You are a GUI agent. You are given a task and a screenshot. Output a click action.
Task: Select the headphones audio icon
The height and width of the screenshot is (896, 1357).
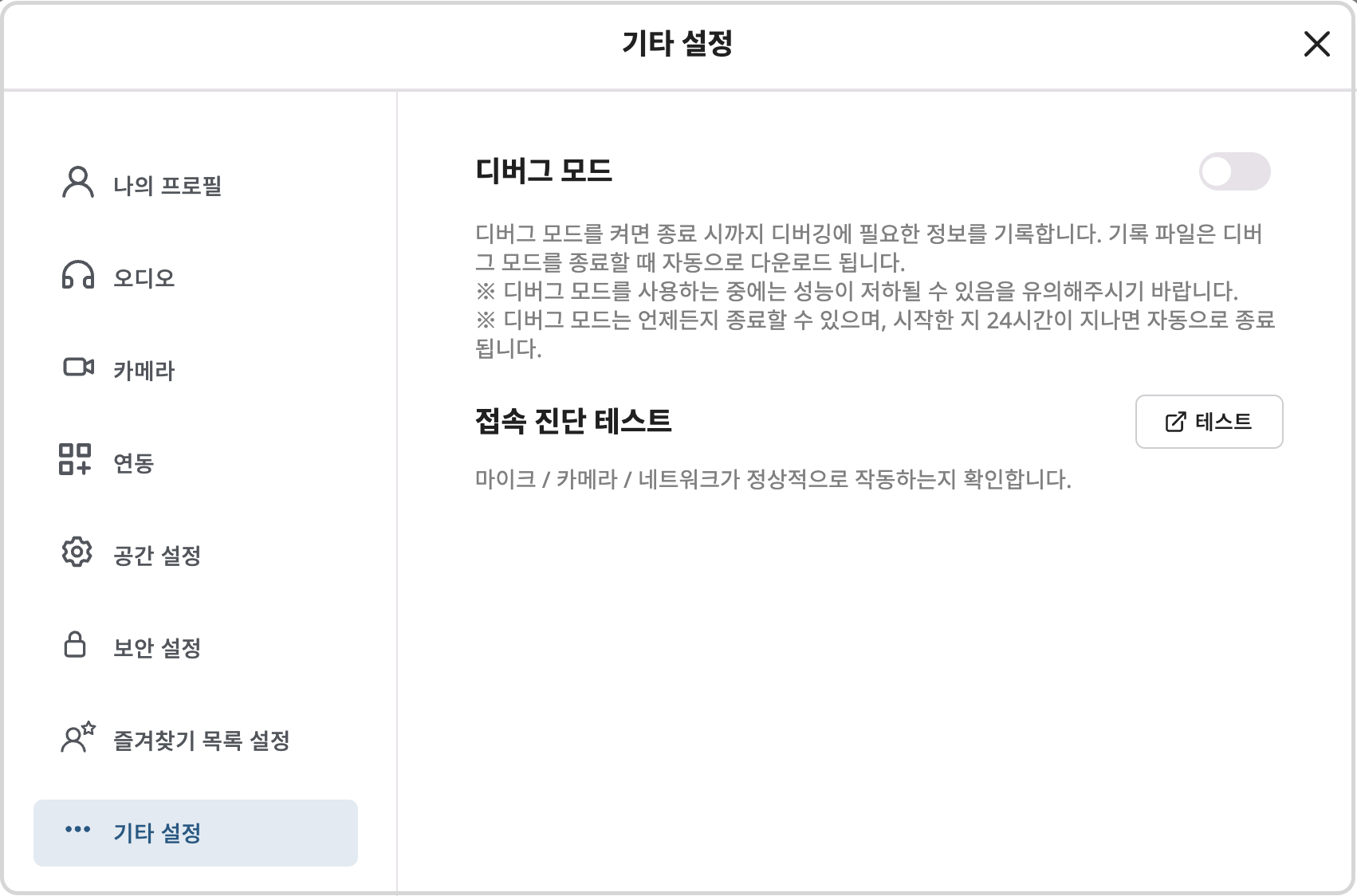[x=77, y=277]
